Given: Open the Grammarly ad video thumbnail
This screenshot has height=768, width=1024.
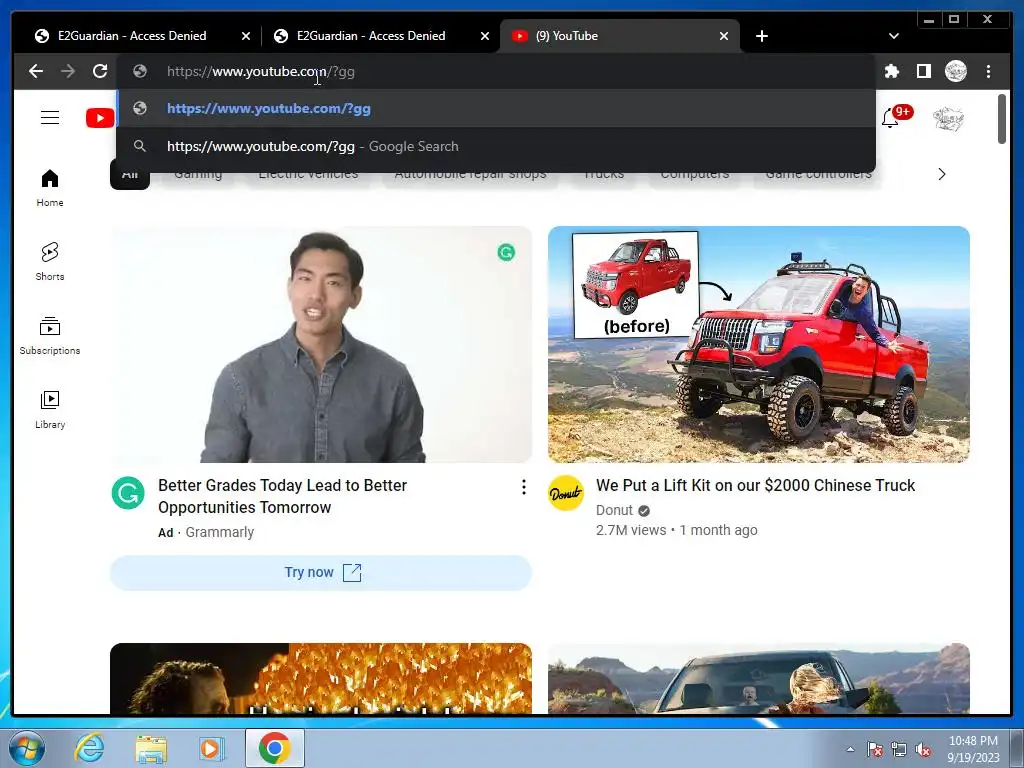Looking at the screenshot, I should pyautogui.click(x=321, y=344).
